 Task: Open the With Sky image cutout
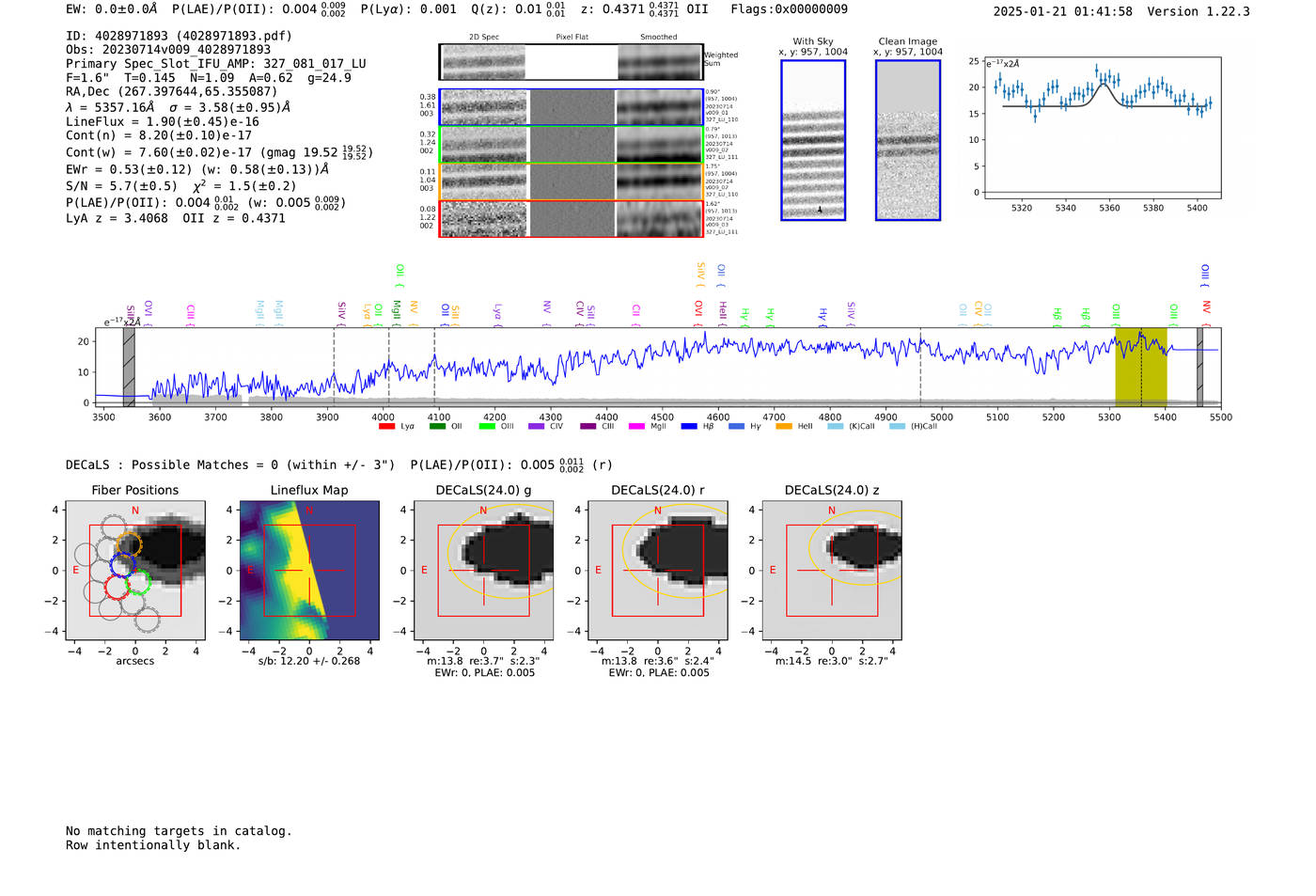tap(813, 140)
